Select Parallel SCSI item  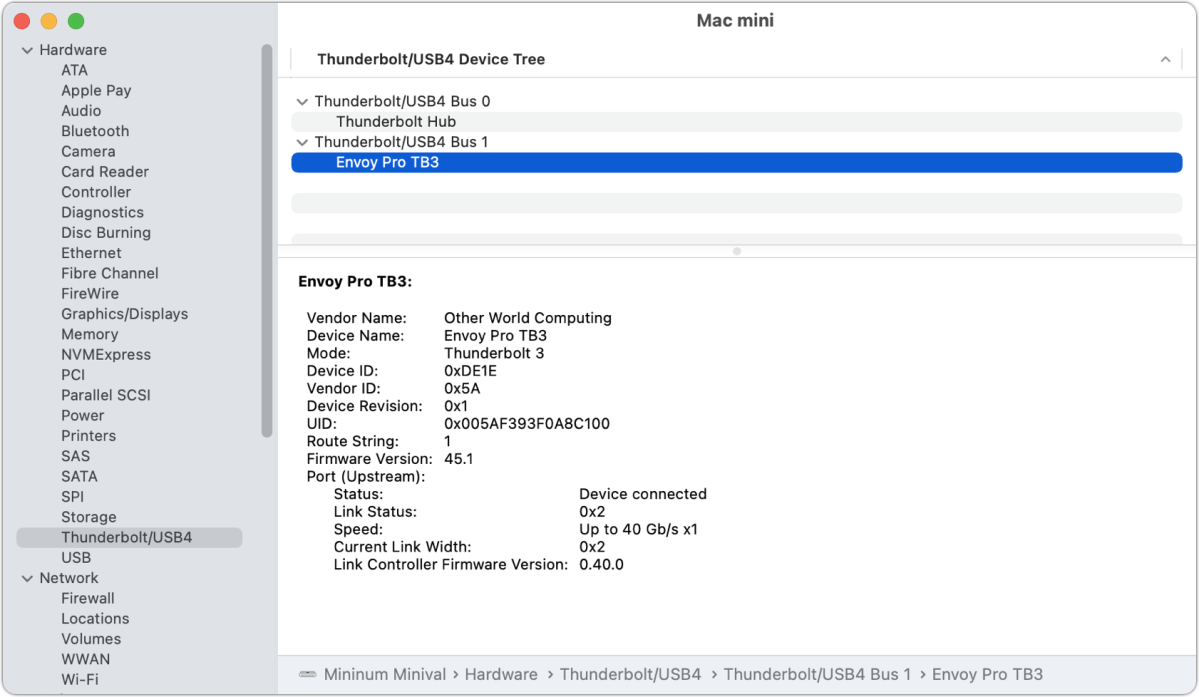[x=106, y=395]
